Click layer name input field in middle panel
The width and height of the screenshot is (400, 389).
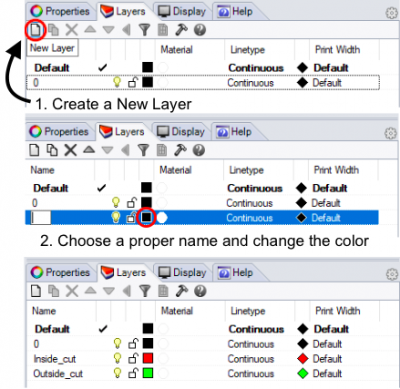point(41,217)
